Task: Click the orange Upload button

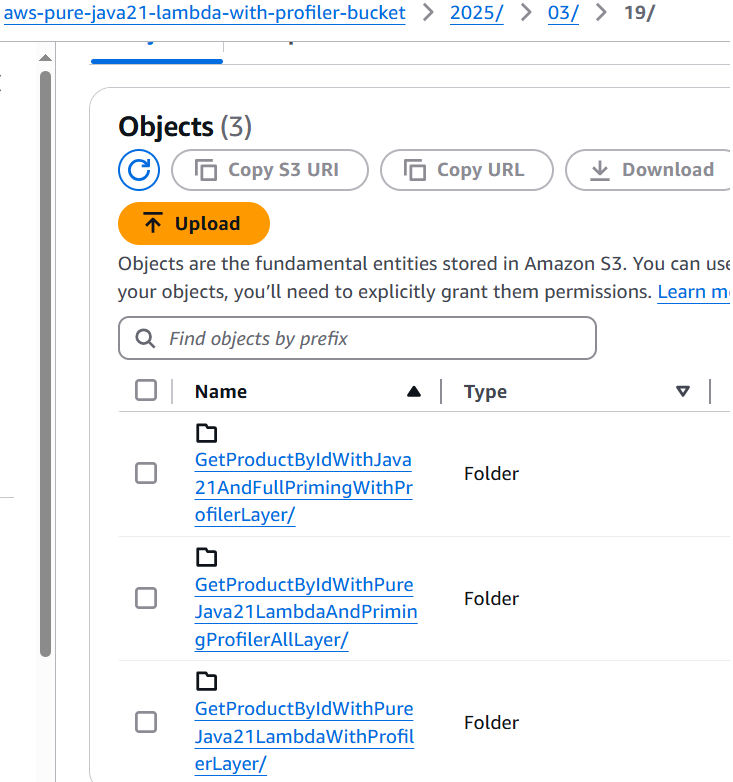Action: click(x=194, y=223)
